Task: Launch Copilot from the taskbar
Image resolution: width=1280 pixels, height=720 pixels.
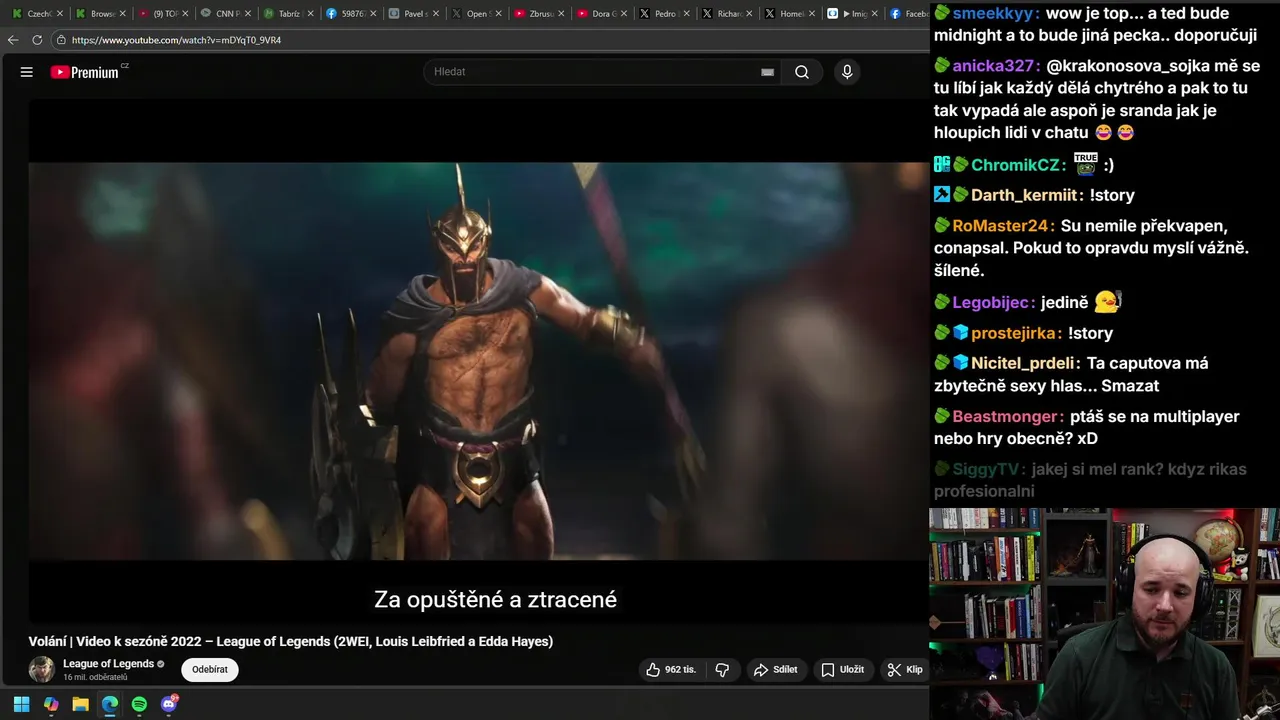Action: point(51,704)
